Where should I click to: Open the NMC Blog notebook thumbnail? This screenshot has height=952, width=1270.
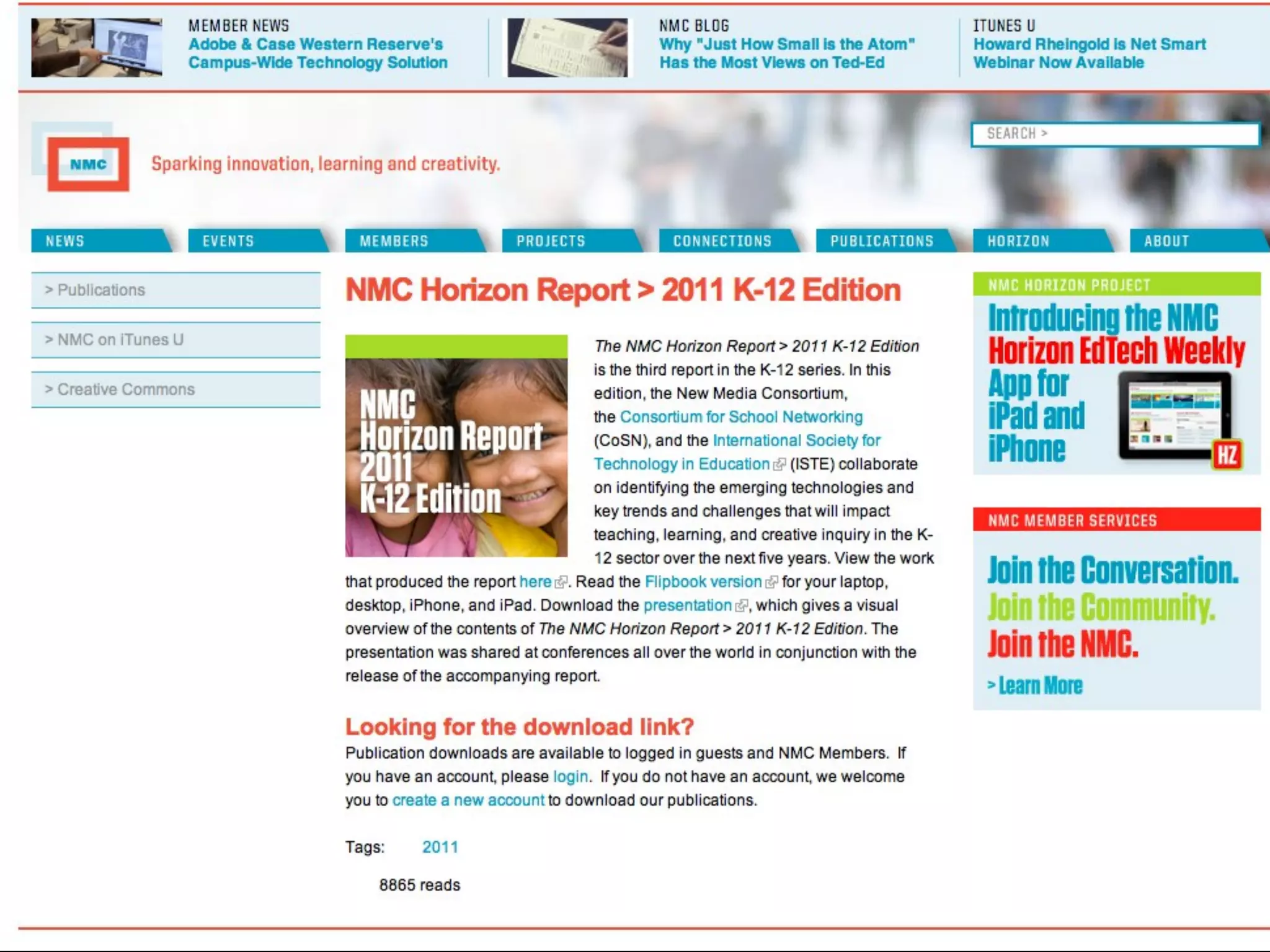click(567, 48)
